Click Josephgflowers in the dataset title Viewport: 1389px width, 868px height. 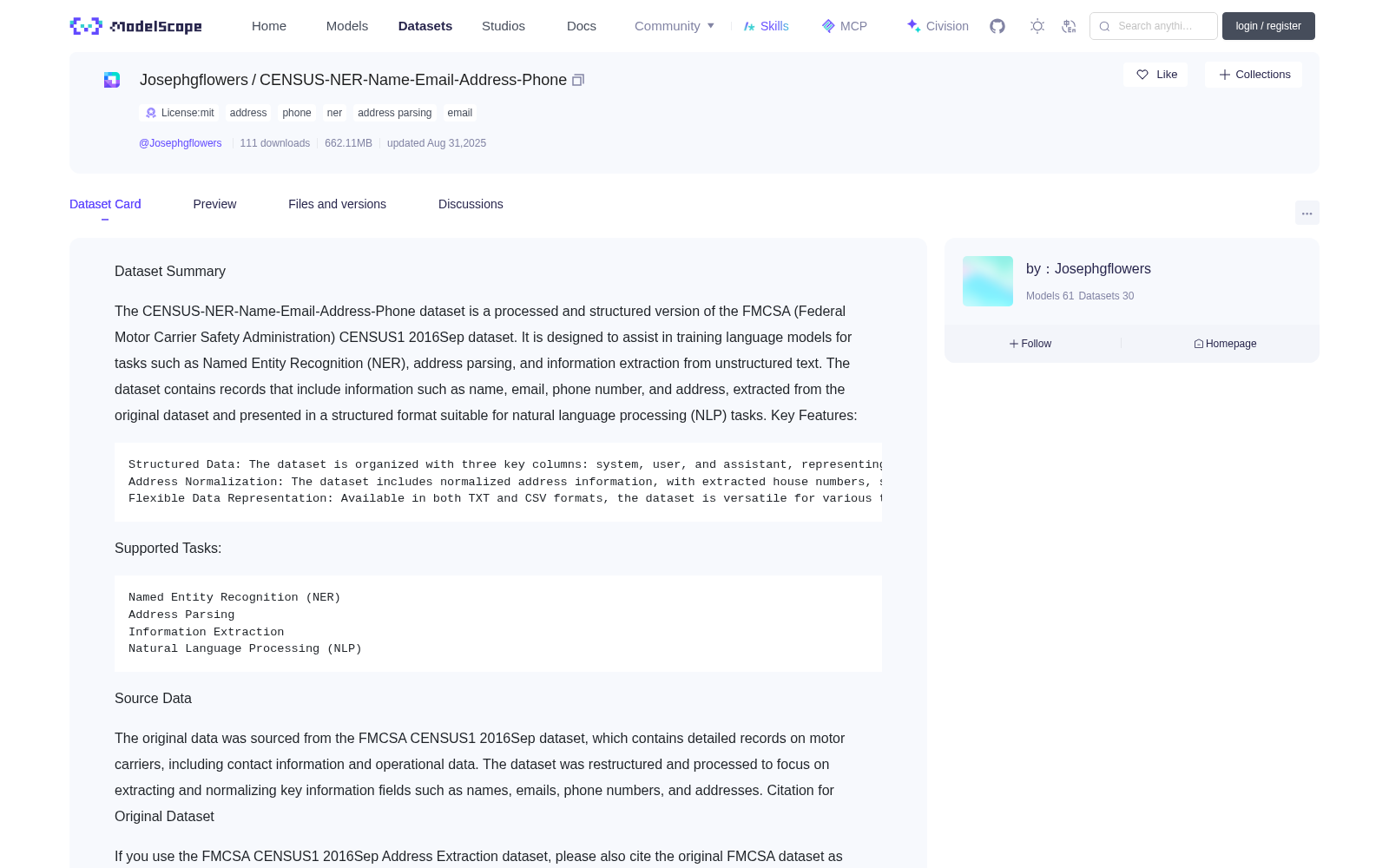pos(194,80)
